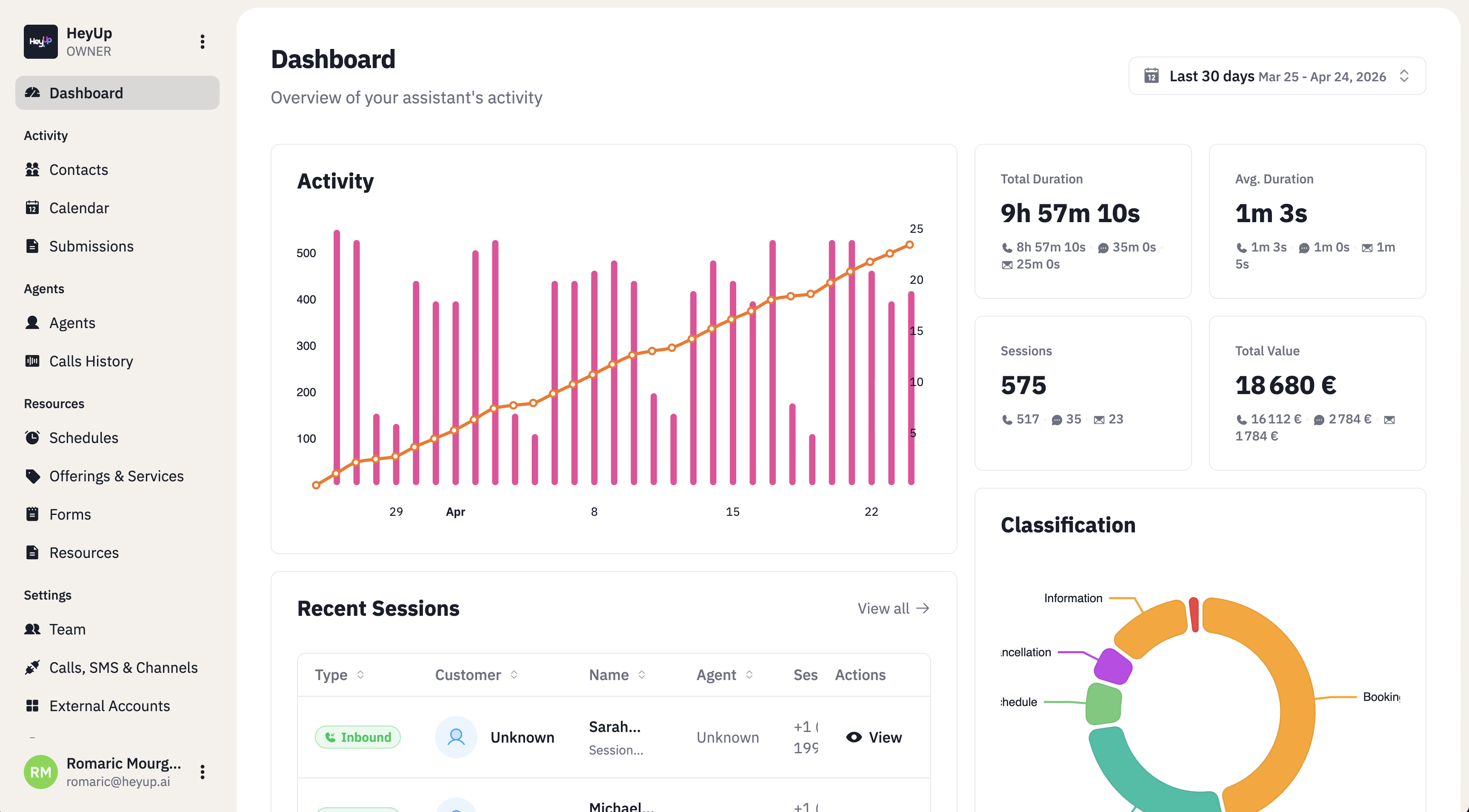Image resolution: width=1469 pixels, height=812 pixels.
Task: Open the Last 30 days date range selector
Action: 1276,76
